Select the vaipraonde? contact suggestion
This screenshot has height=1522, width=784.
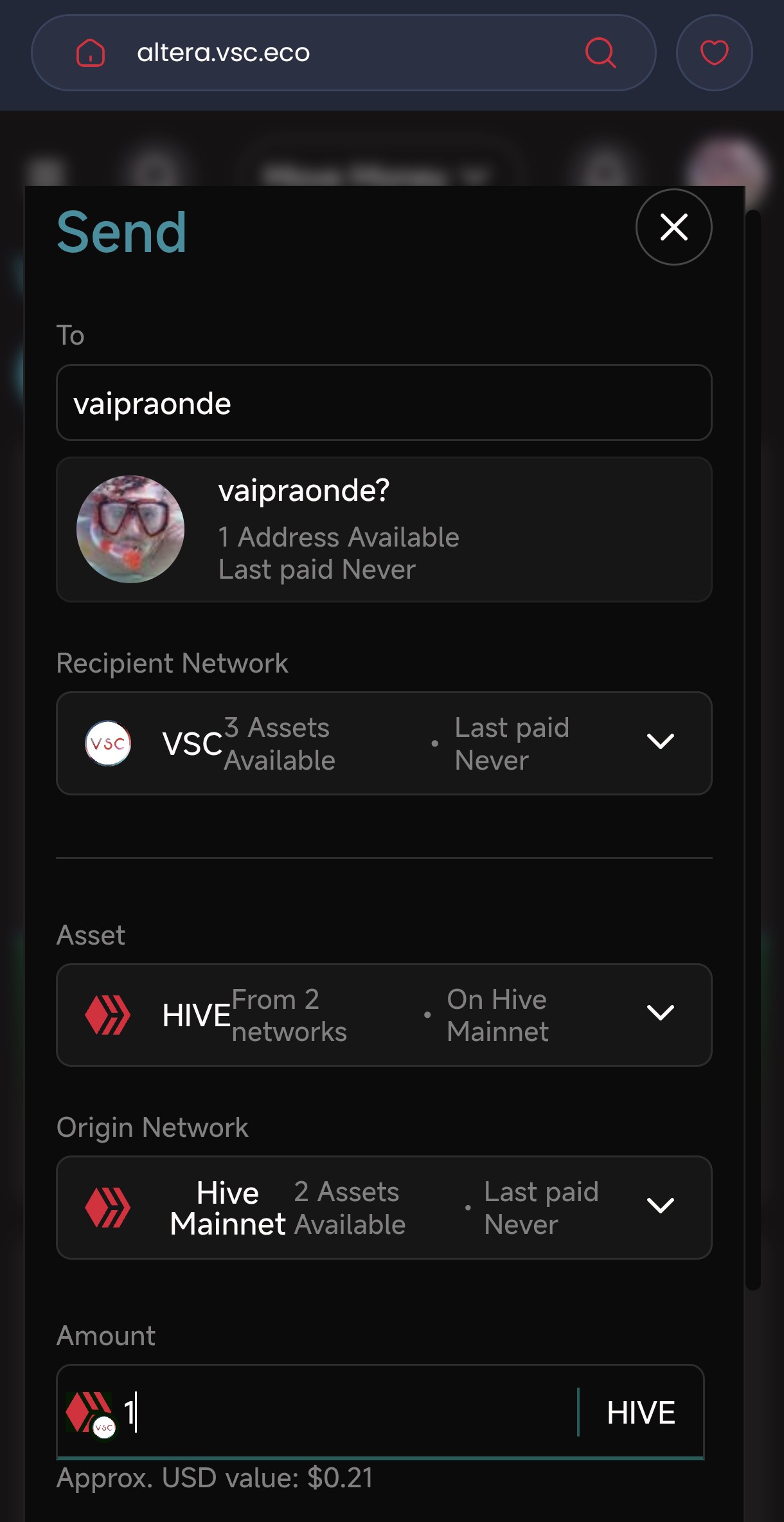pos(384,529)
